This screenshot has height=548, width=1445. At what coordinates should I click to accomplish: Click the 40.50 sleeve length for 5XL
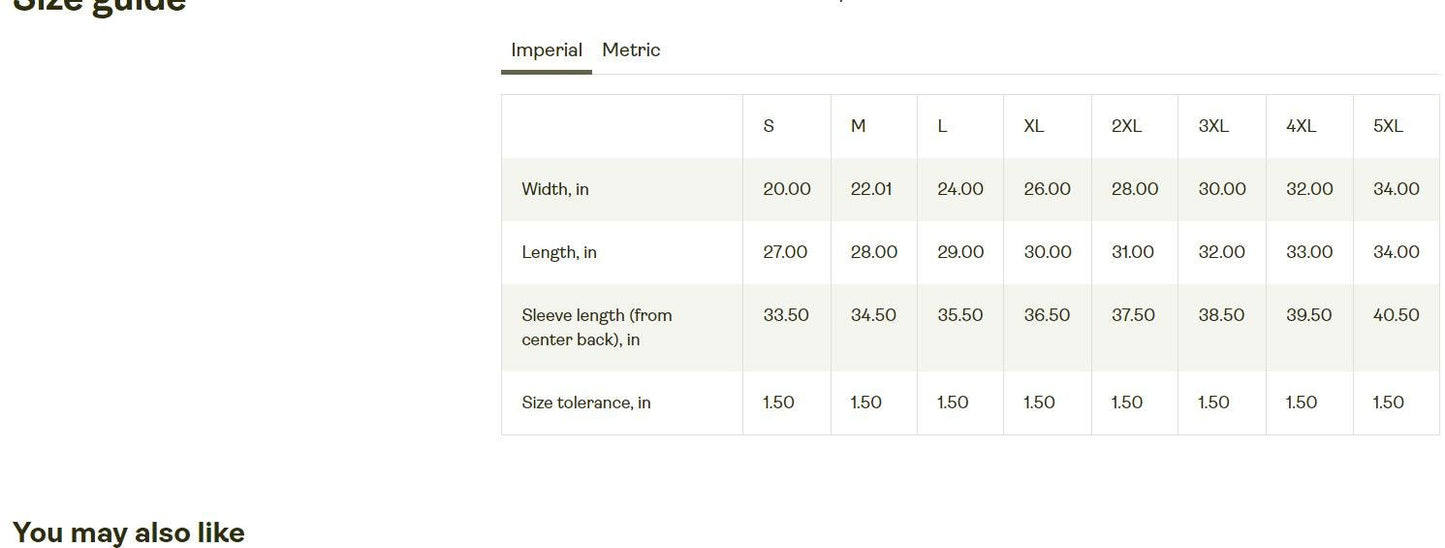(1396, 315)
